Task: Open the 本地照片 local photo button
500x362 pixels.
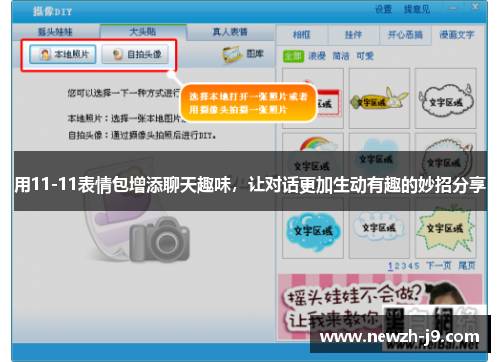Action: tap(63, 54)
